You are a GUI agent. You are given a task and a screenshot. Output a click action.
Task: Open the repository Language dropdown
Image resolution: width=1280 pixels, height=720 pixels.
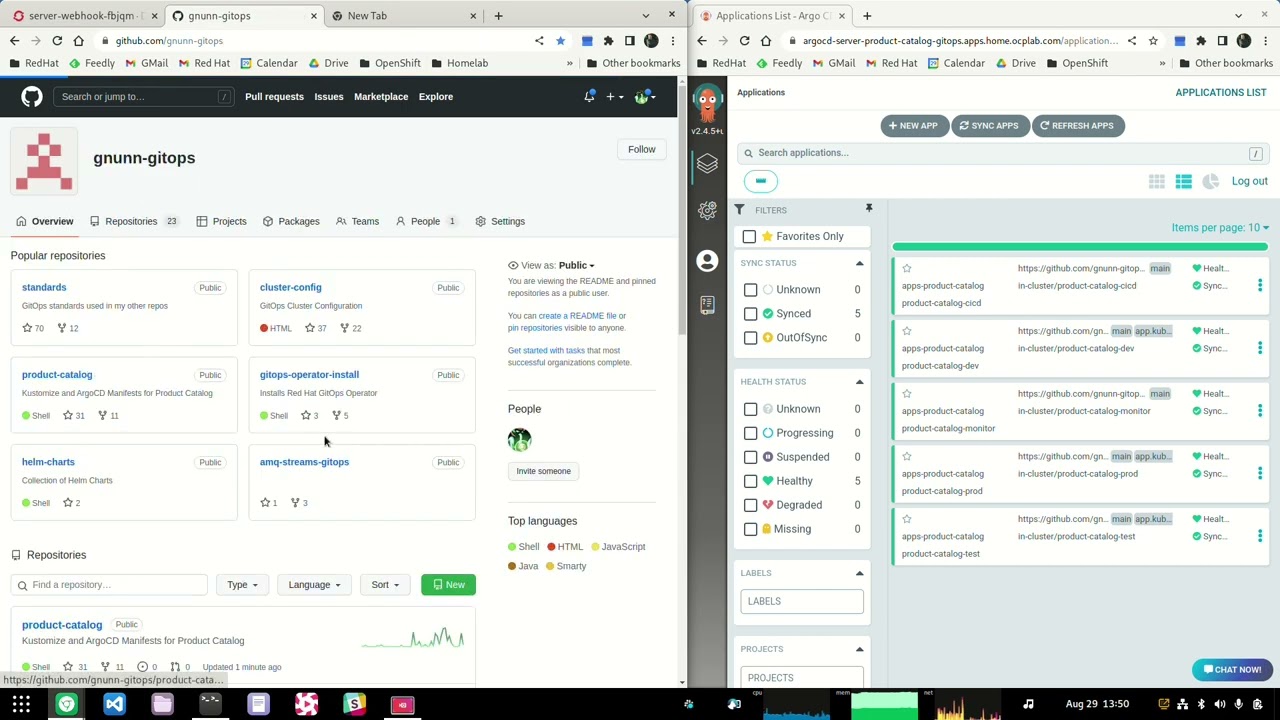pos(315,584)
